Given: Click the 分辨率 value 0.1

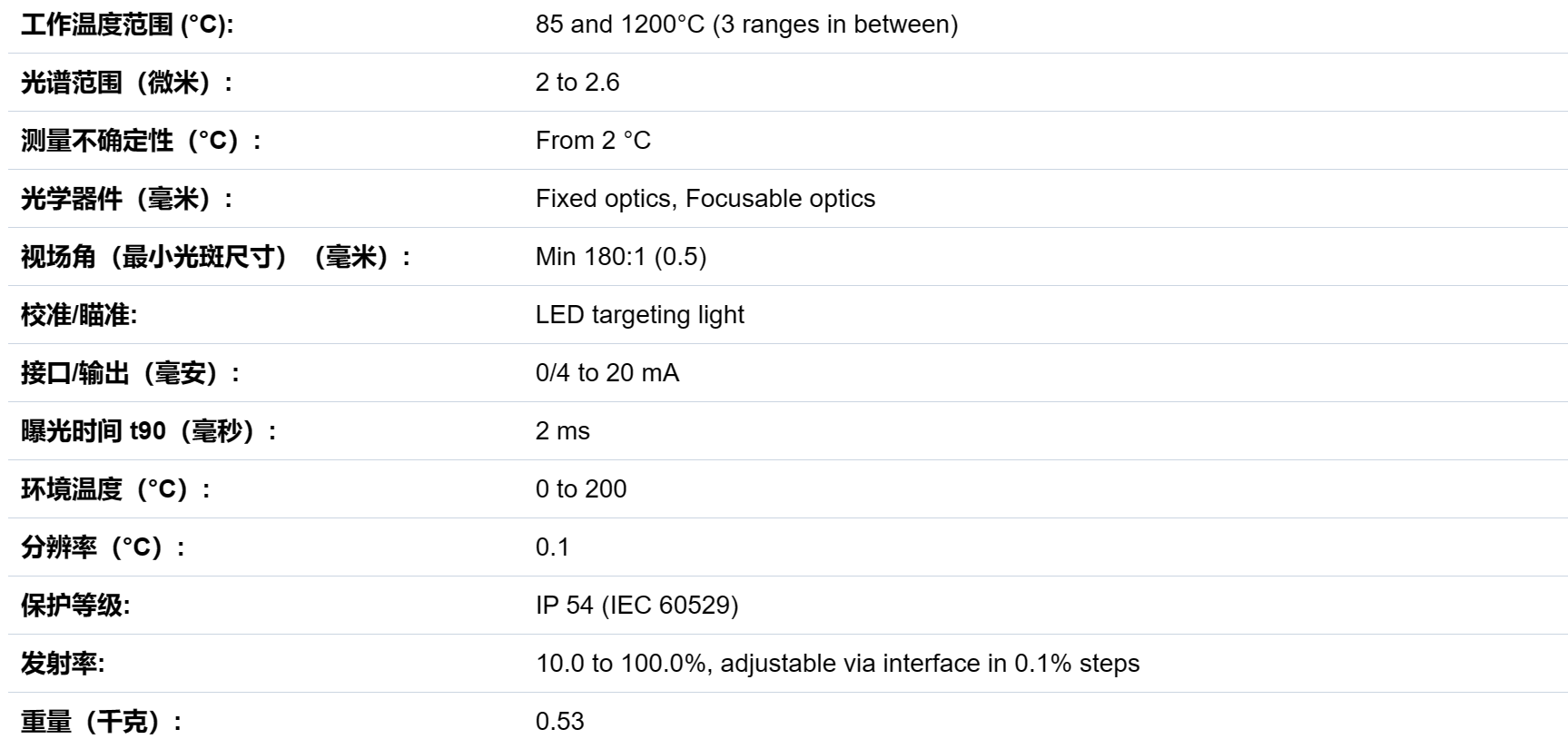Looking at the screenshot, I should pos(552,547).
